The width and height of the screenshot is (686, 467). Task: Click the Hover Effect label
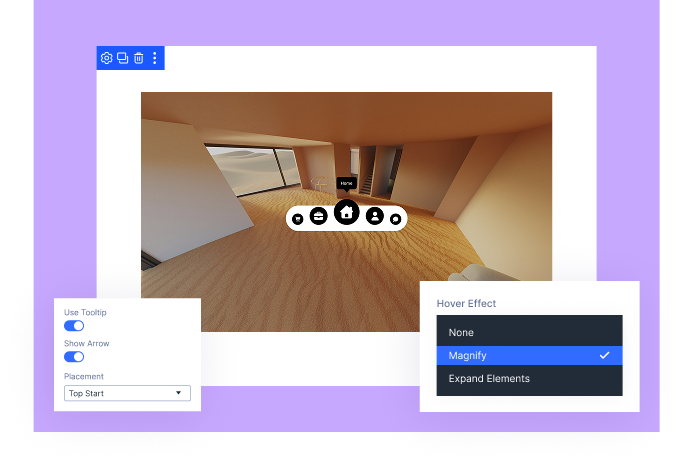click(466, 303)
